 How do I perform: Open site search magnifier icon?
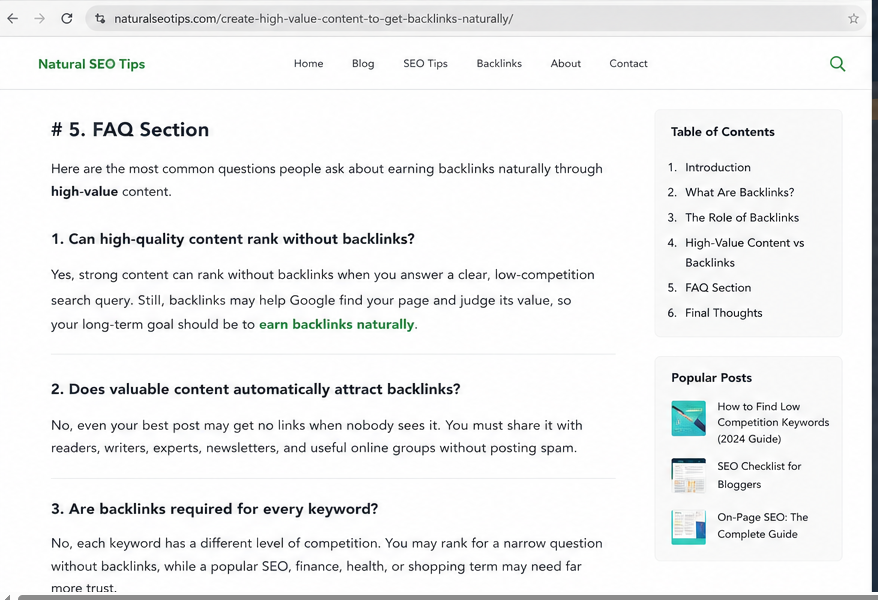(x=837, y=64)
